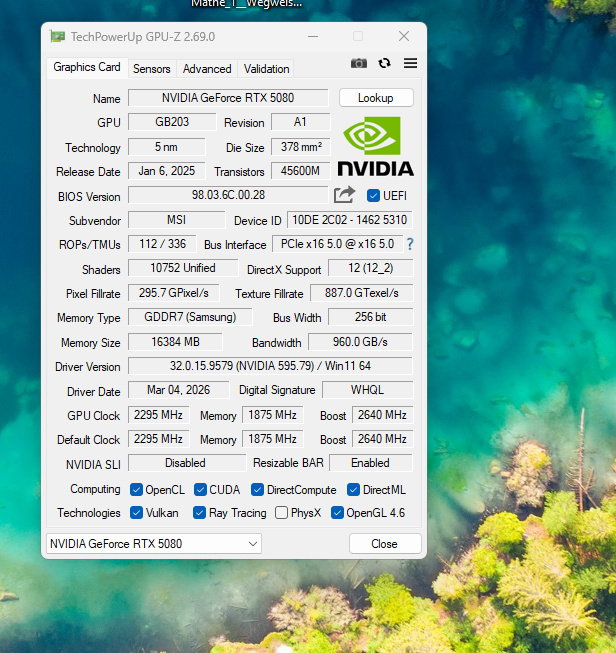Screen dimensions: 616x653
Task: Click the Resizable BAR field Enabled
Action: (x=371, y=463)
